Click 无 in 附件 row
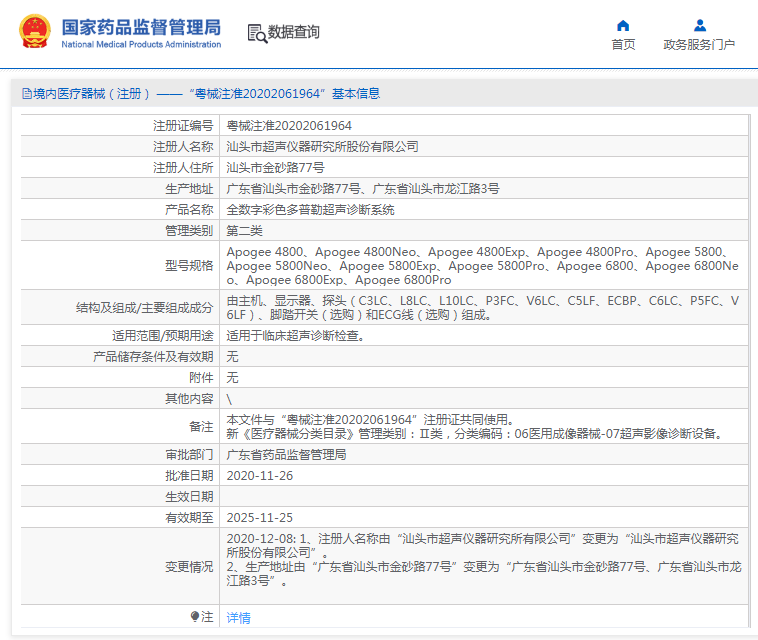758x640 pixels. click(x=233, y=378)
